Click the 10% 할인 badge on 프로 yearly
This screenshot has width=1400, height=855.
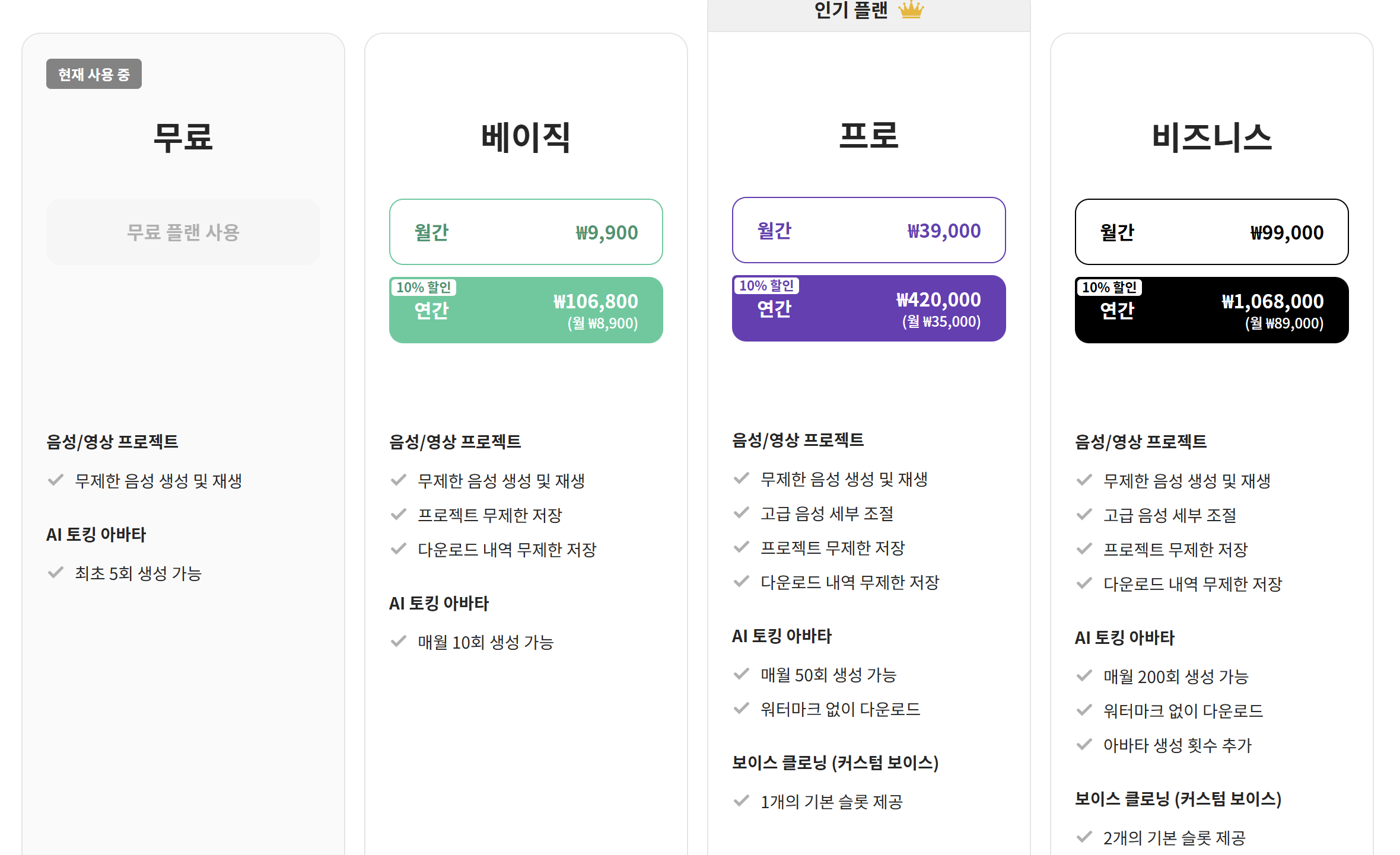click(766, 286)
